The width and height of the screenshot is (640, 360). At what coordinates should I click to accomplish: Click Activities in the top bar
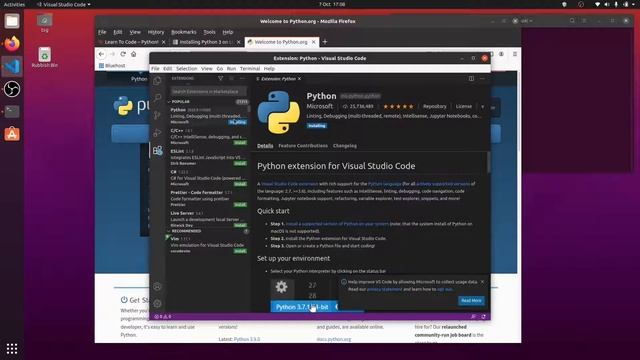[14, 4]
